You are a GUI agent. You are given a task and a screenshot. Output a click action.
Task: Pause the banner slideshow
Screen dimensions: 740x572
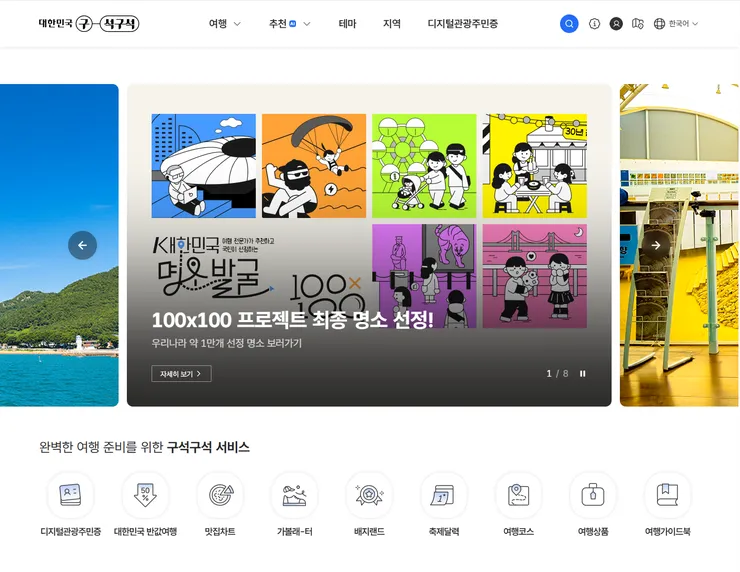tap(583, 373)
